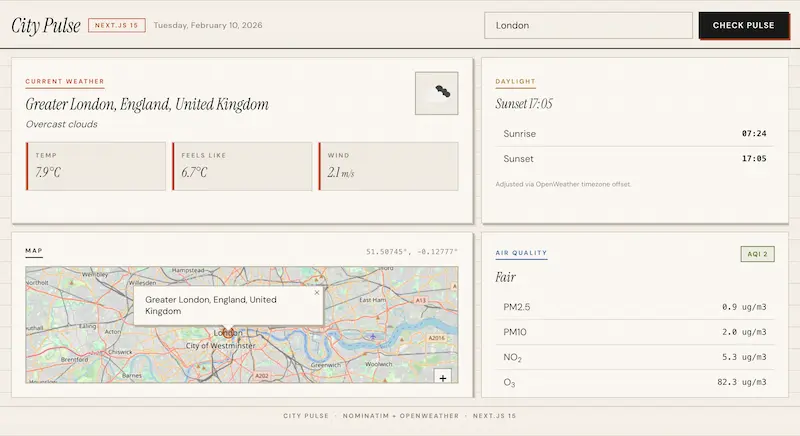800x436 pixels.
Task: Click the City Pulse logo title
Action: click(x=45, y=25)
